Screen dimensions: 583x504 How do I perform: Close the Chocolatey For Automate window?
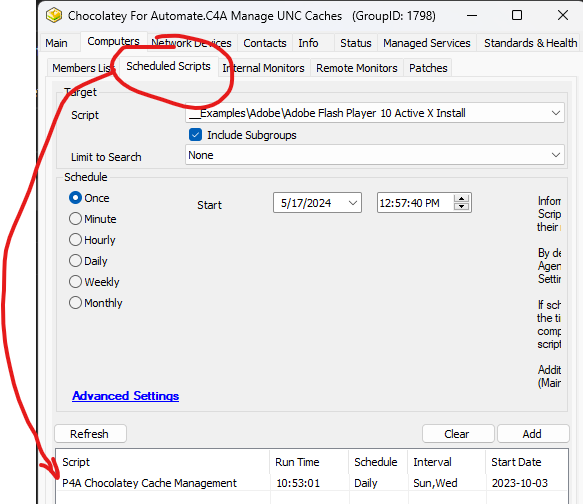(563, 16)
